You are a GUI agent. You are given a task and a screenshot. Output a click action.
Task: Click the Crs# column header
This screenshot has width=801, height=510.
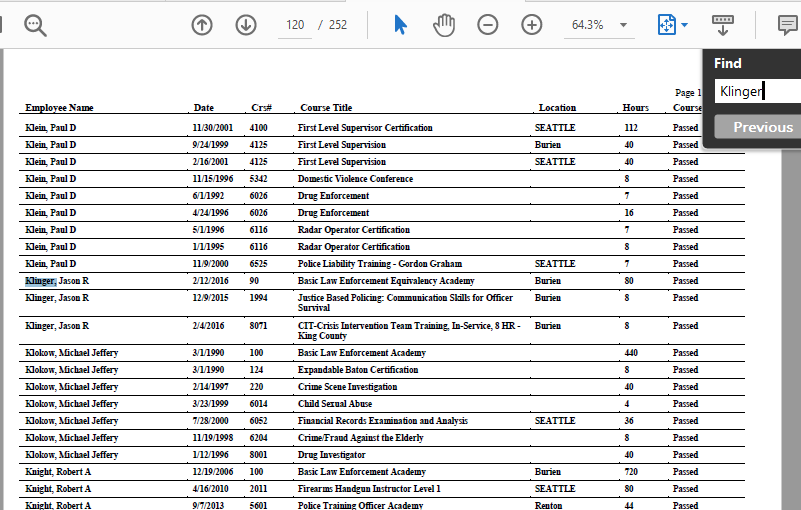point(261,108)
